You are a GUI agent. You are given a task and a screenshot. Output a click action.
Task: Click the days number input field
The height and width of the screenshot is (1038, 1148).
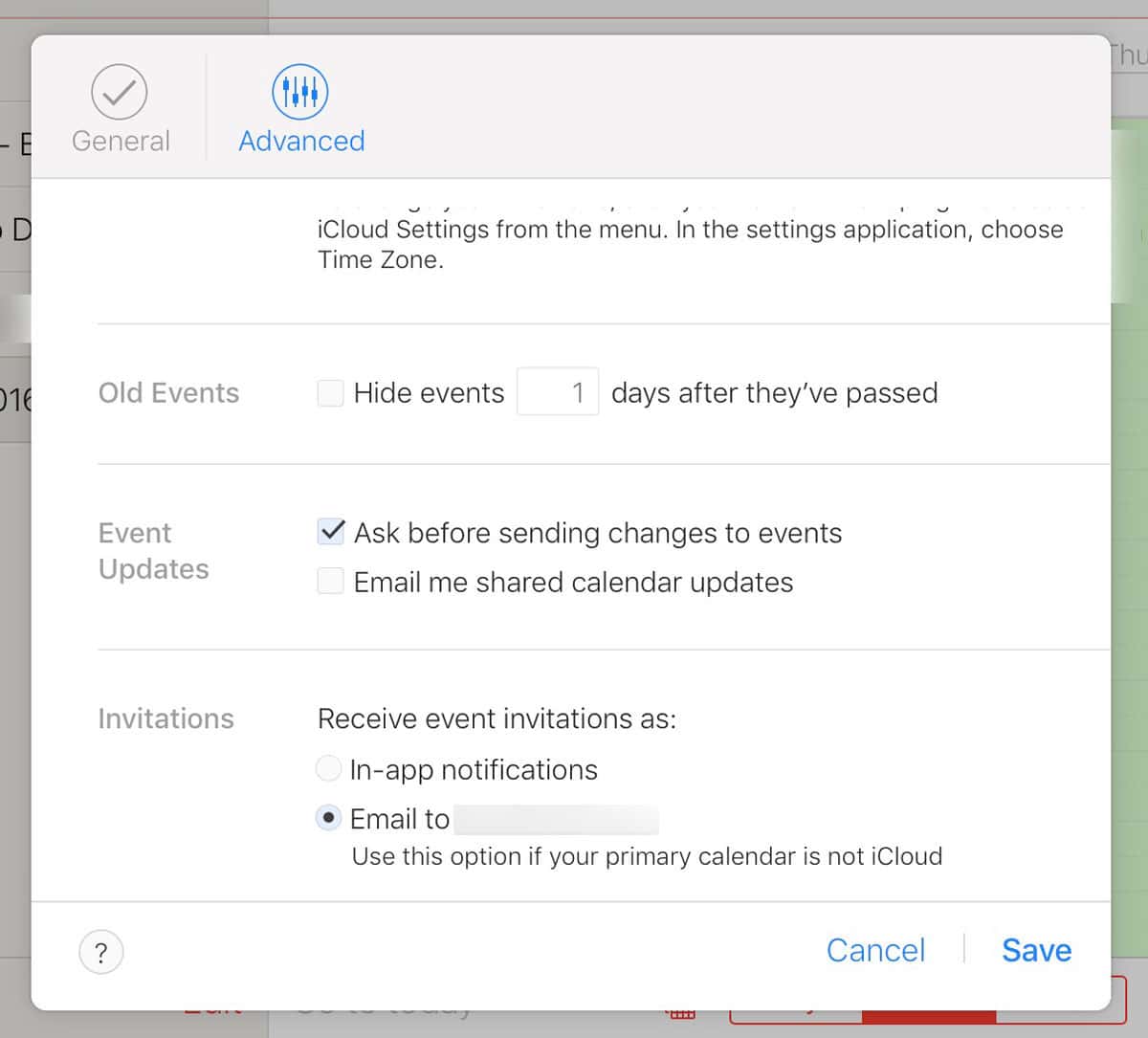click(558, 392)
